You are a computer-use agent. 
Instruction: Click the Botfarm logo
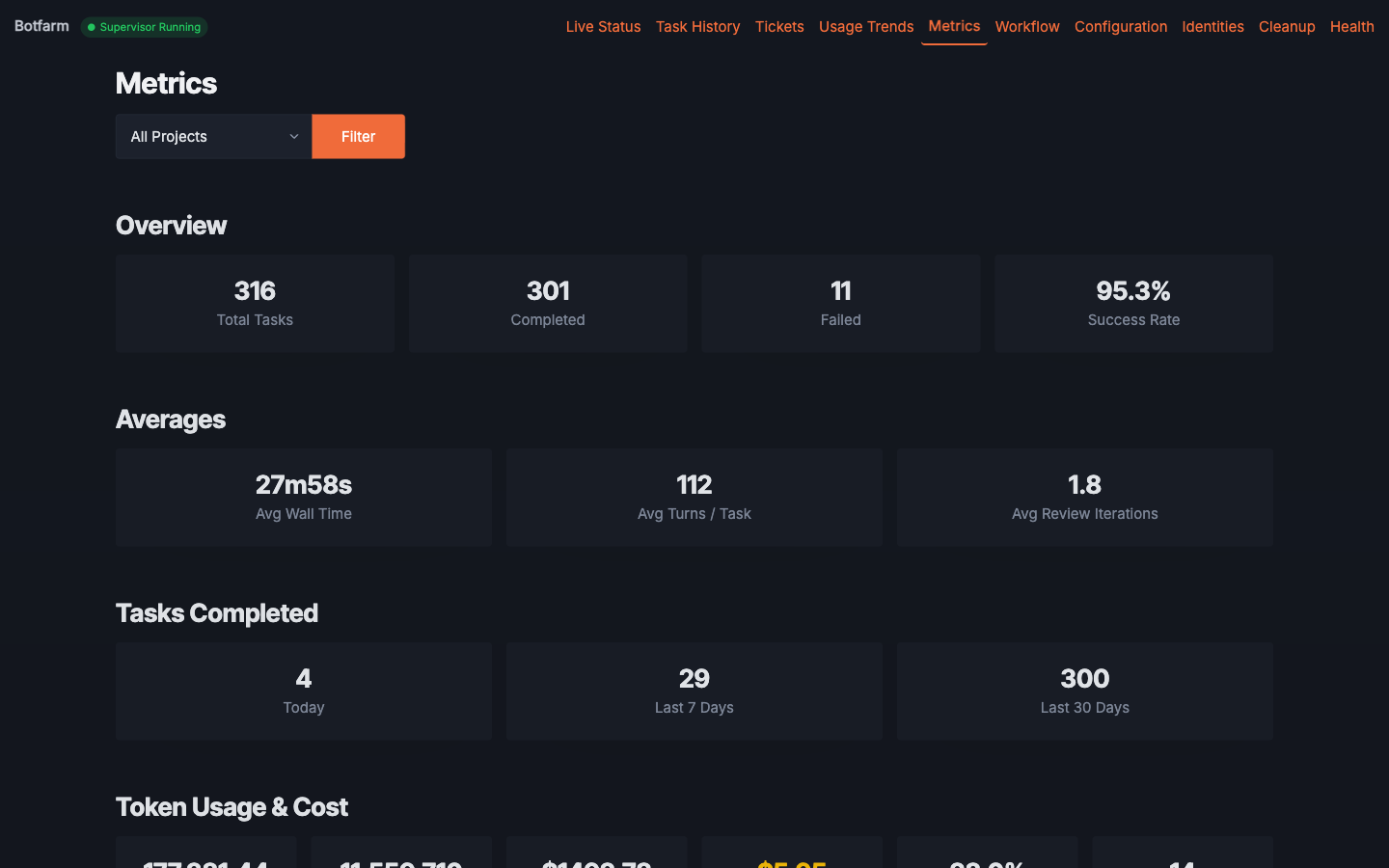(41, 26)
